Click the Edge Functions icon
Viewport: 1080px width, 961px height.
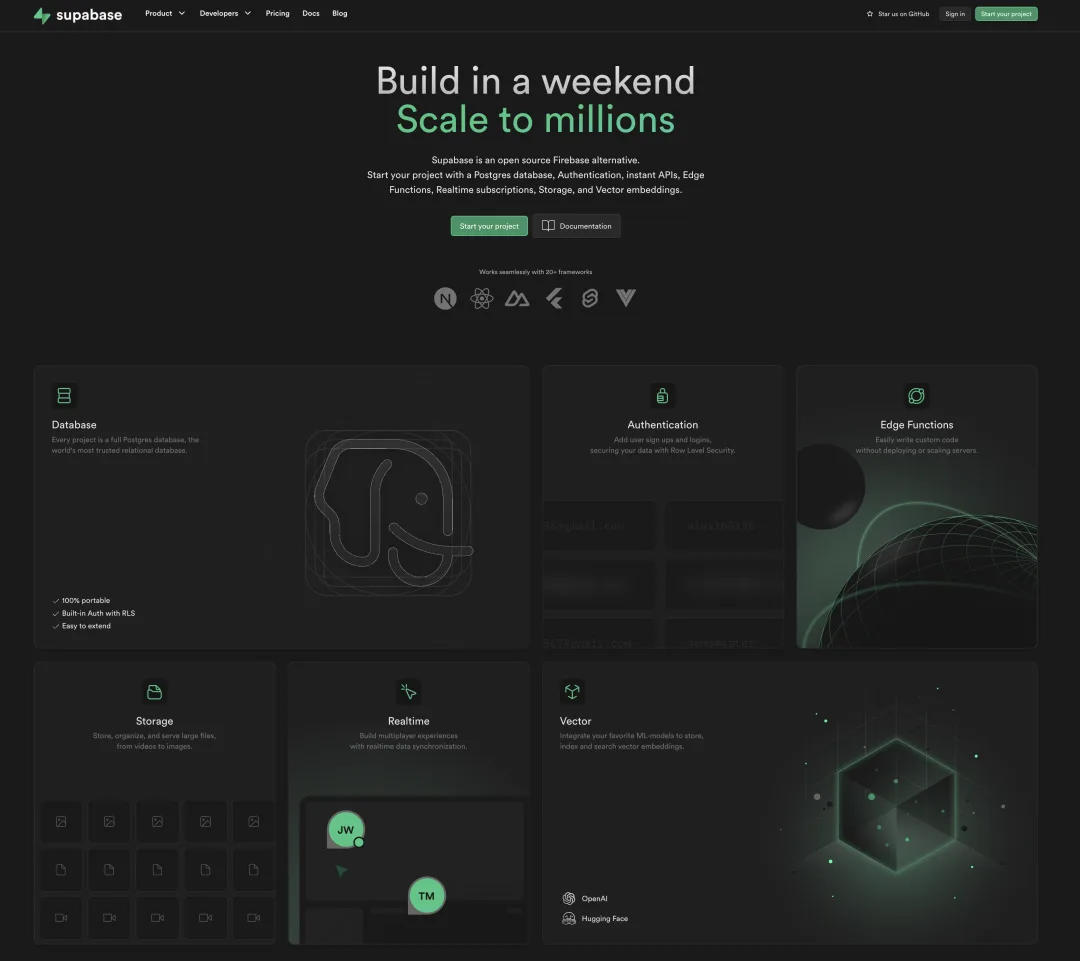[916, 395]
